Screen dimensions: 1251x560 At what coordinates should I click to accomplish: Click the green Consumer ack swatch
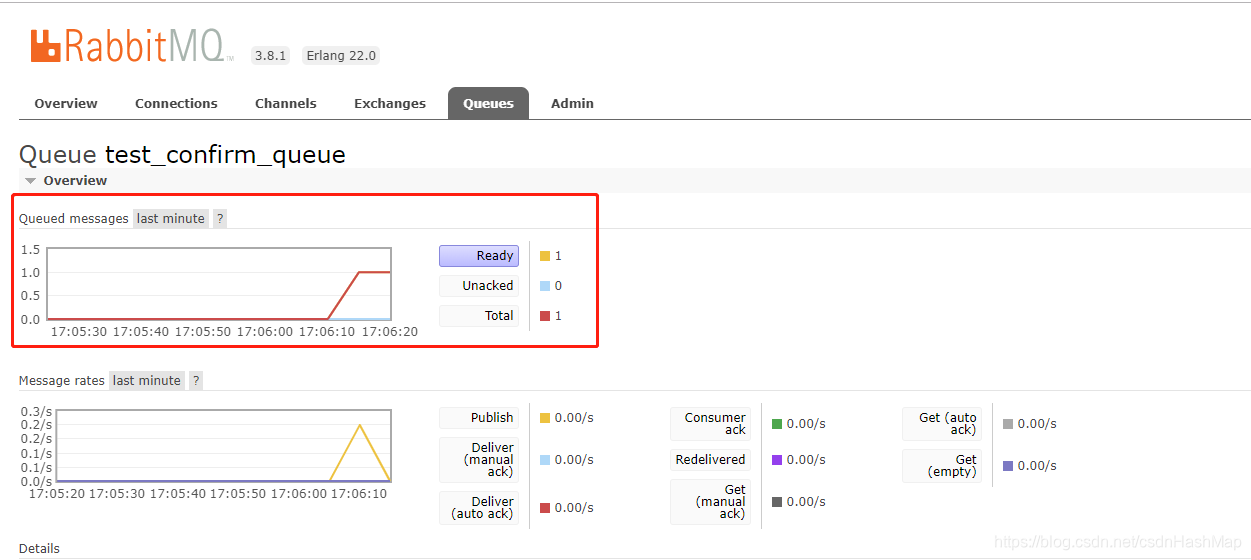click(x=777, y=424)
